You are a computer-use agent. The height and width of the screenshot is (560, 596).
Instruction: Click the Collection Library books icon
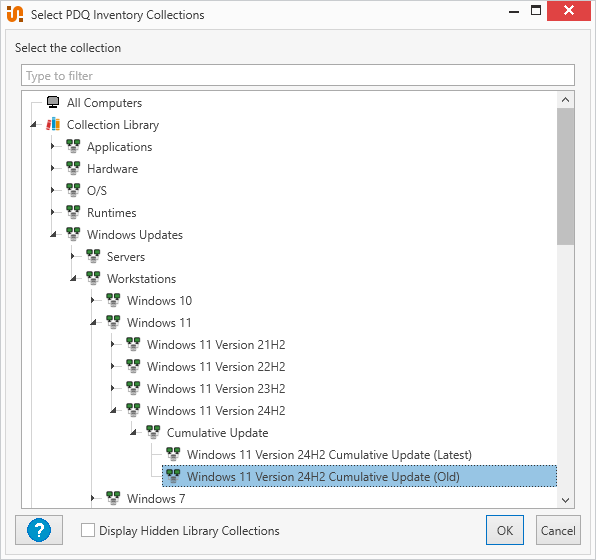(x=53, y=124)
